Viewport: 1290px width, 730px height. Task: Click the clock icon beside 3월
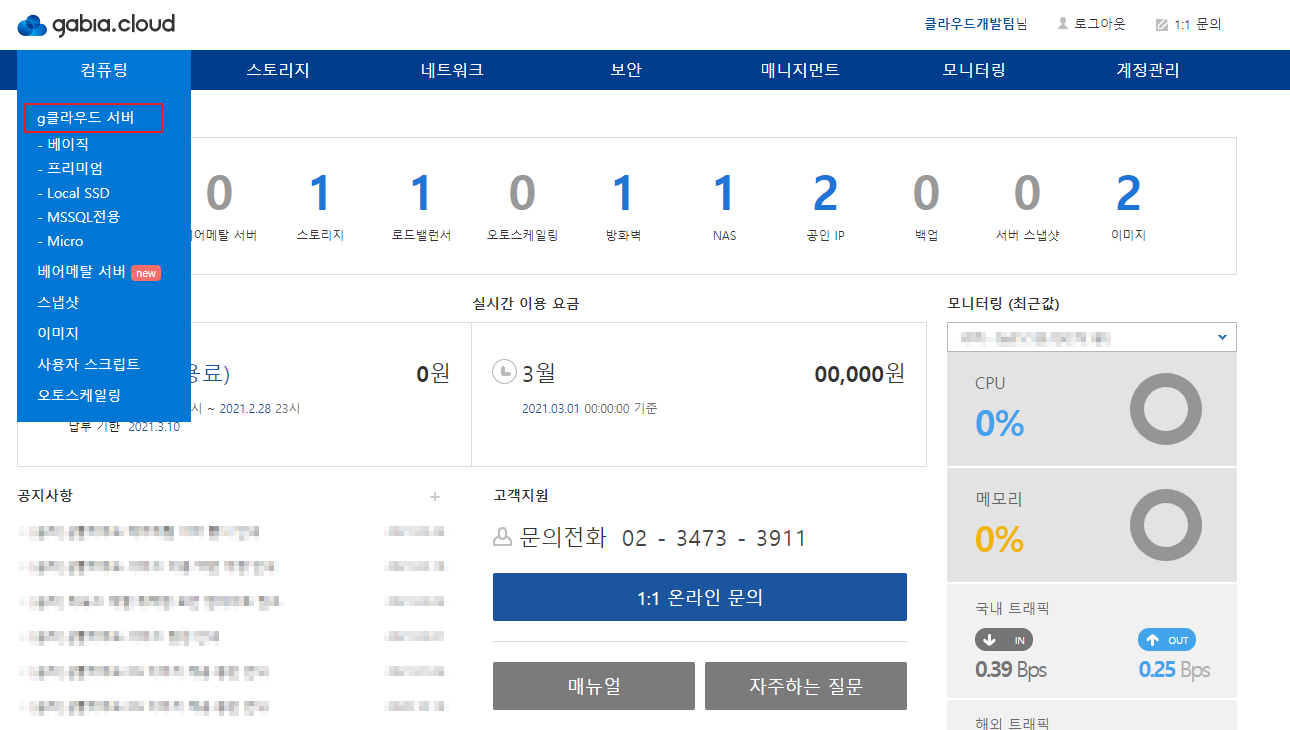click(x=504, y=372)
